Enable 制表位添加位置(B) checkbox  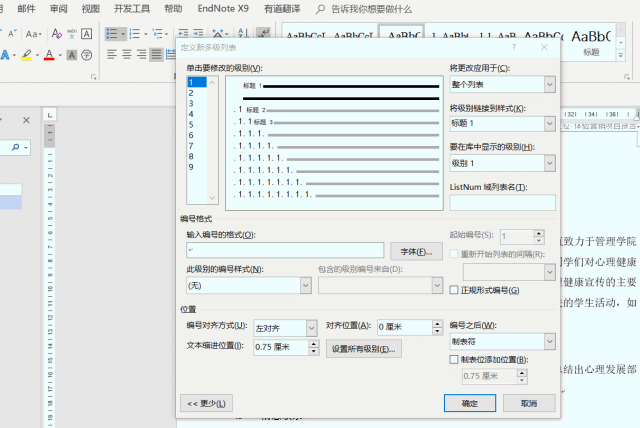[x=454, y=359]
